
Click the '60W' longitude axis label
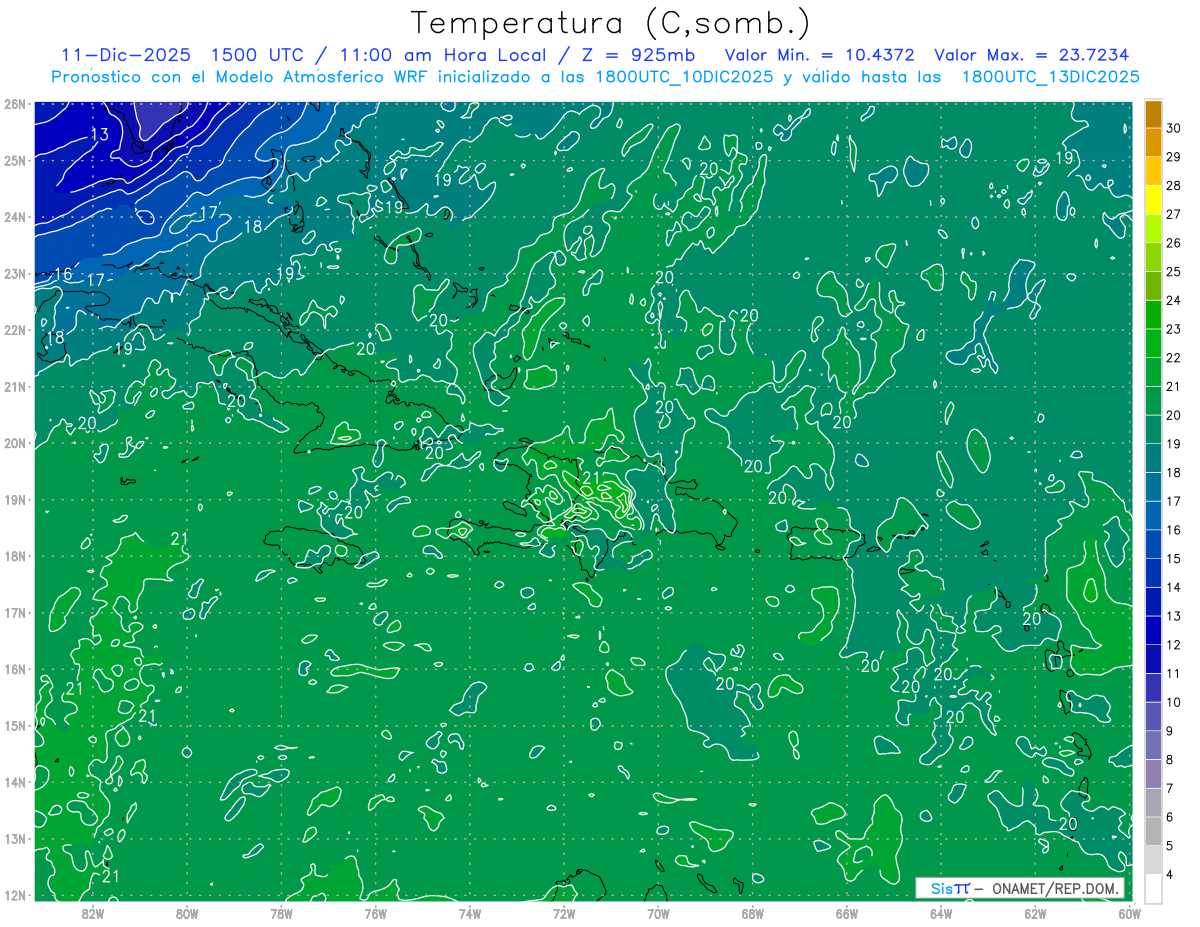(1129, 913)
